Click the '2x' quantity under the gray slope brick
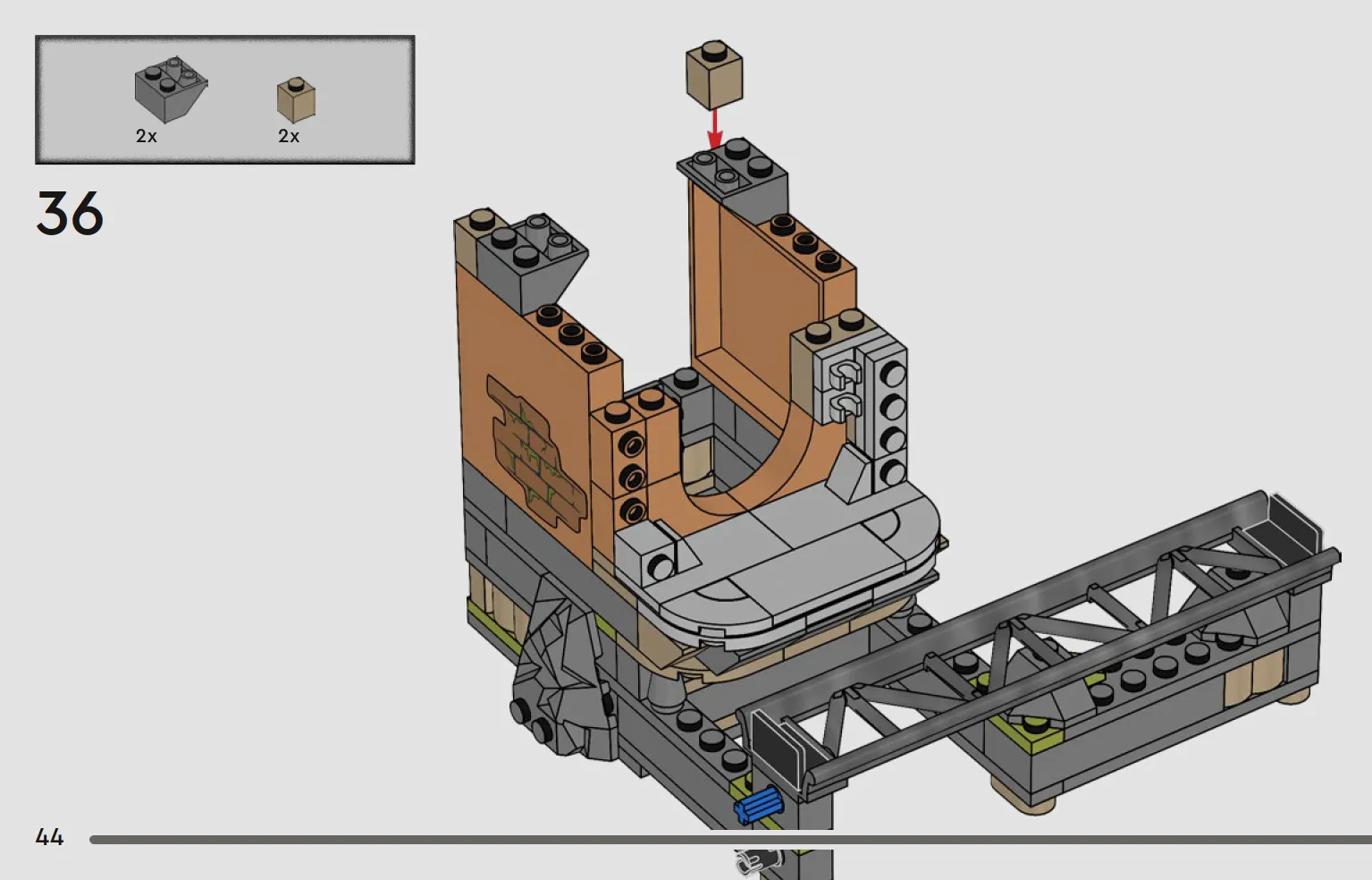Viewport: 1372px width, 880px height. tap(147, 136)
